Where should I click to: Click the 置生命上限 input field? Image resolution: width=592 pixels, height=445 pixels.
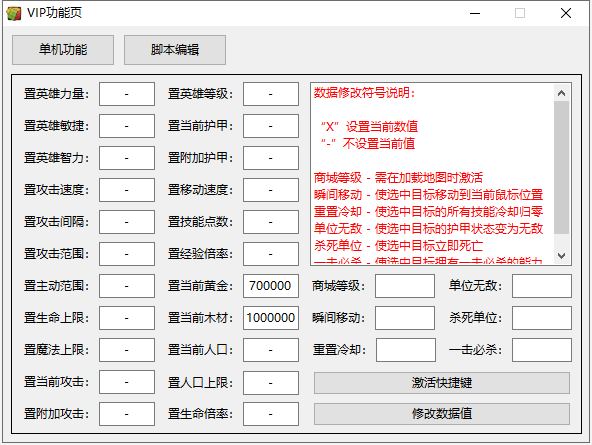127,318
